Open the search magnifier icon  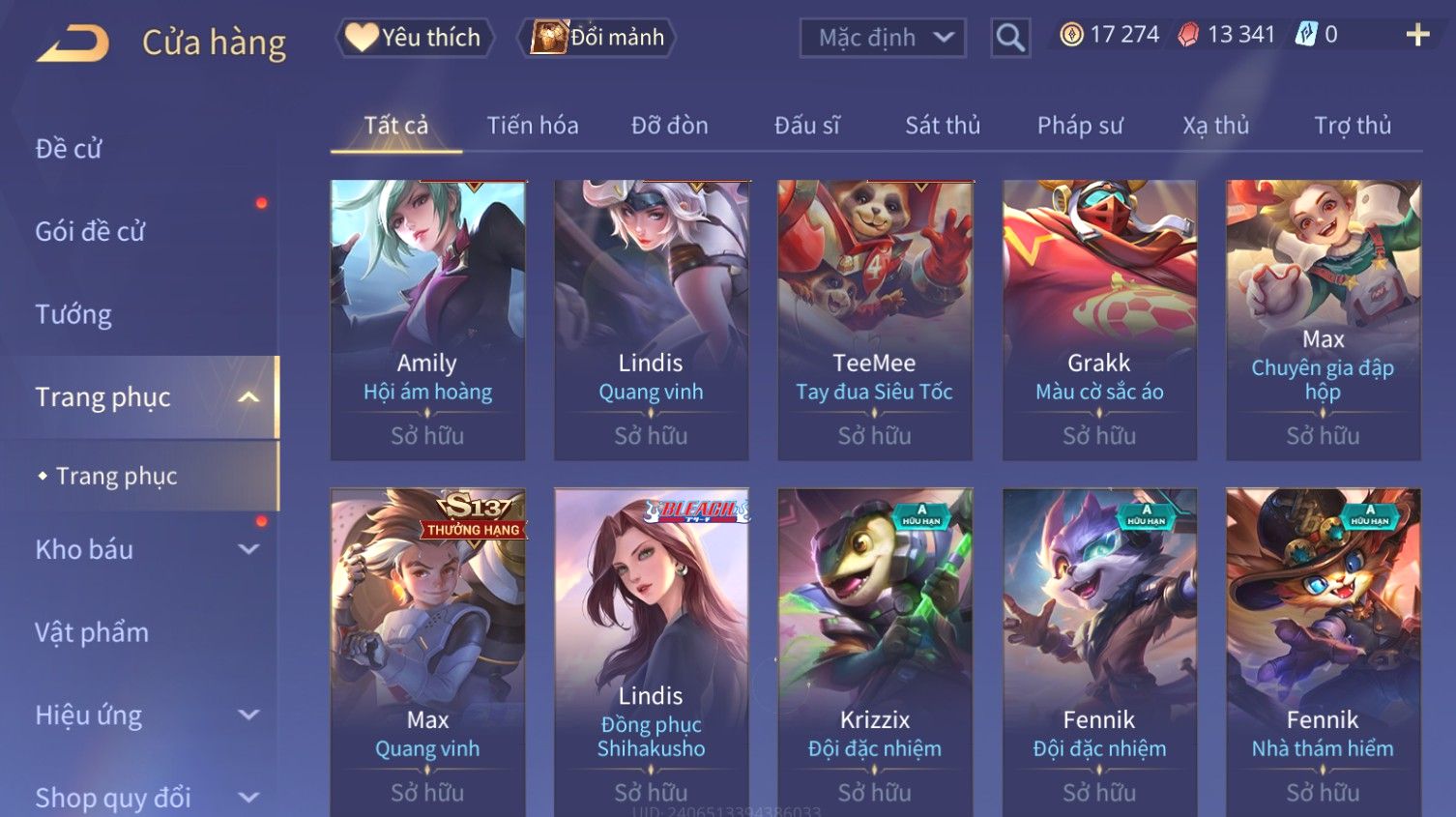(1010, 38)
